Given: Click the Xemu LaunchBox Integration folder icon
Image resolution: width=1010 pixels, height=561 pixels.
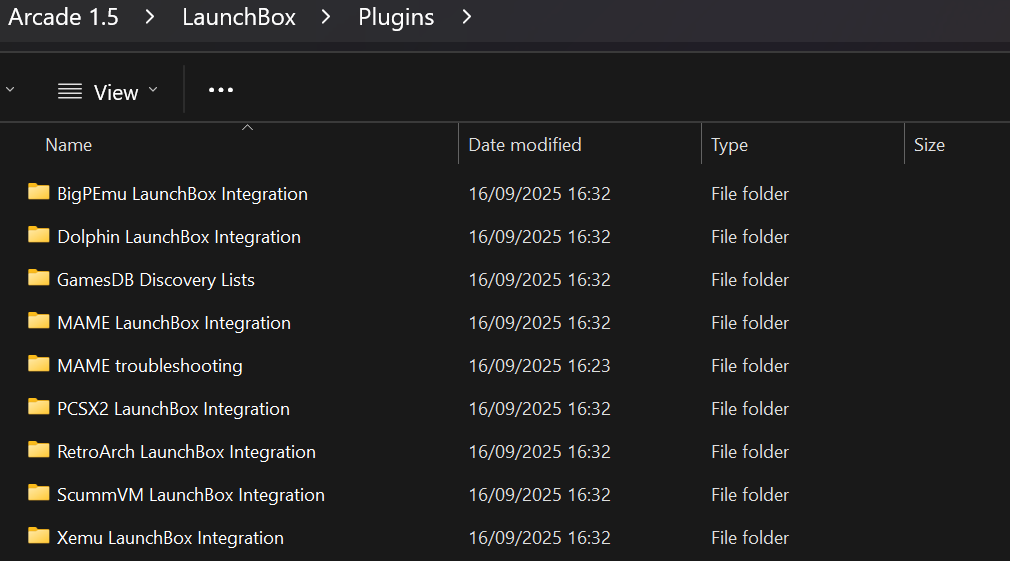Looking at the screenshot, I should click(39, 536).
